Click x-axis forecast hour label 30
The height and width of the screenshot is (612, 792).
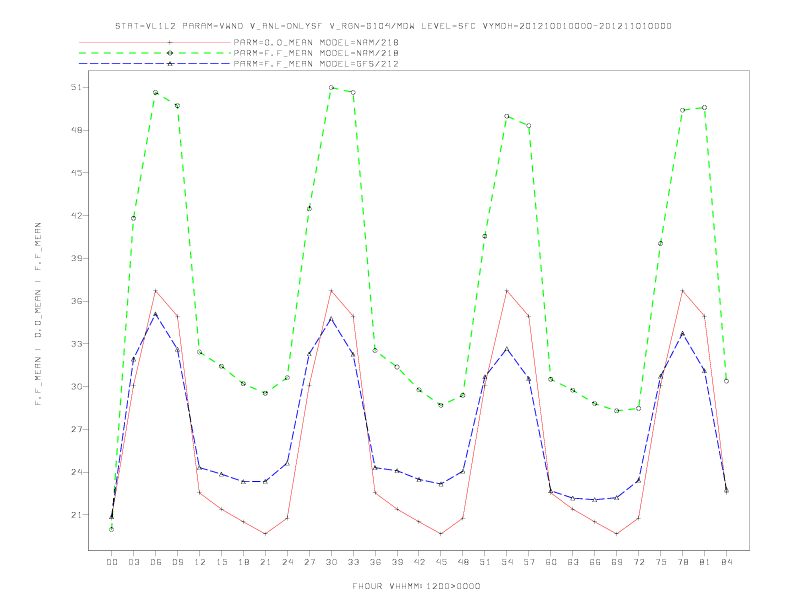click(331, 562)
